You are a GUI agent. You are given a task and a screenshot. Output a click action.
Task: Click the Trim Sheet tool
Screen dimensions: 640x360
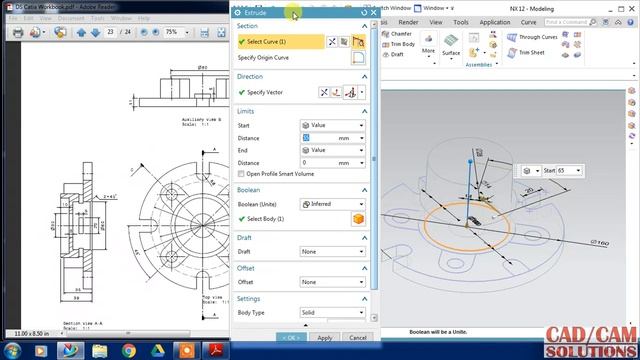pos(526,53)
